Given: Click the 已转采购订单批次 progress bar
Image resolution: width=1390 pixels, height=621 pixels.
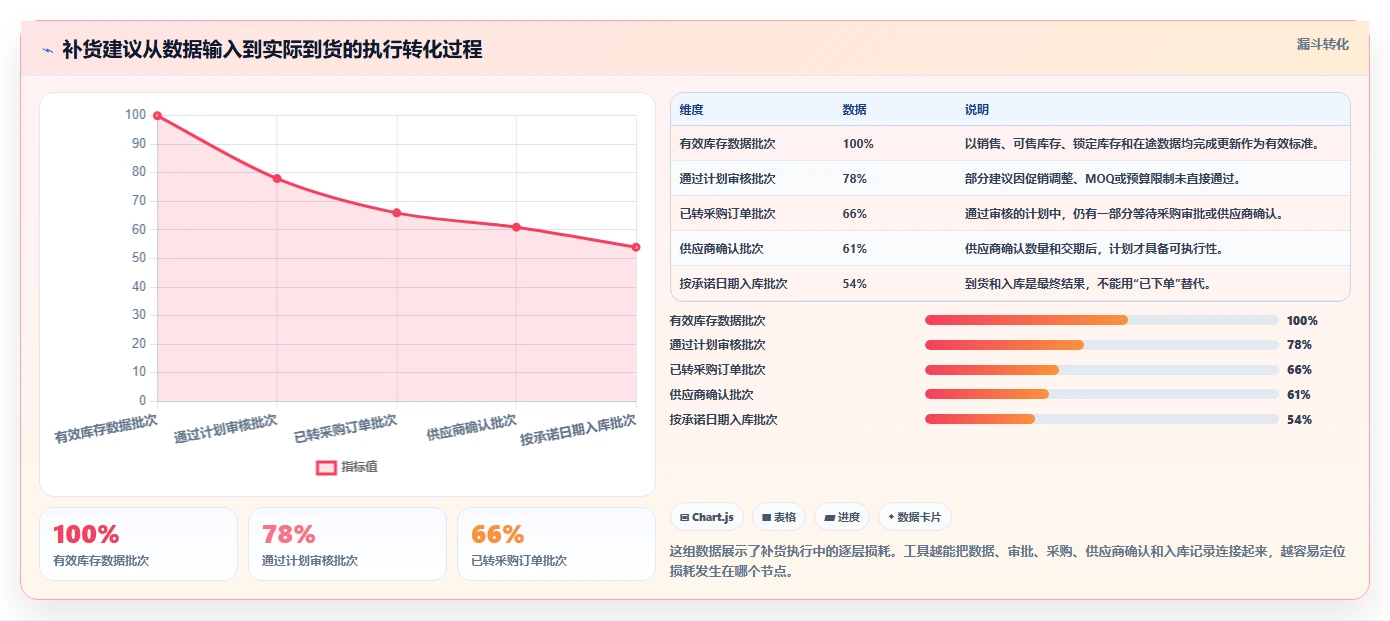Looking at the screenshot, I should [x=1102, y=370].
